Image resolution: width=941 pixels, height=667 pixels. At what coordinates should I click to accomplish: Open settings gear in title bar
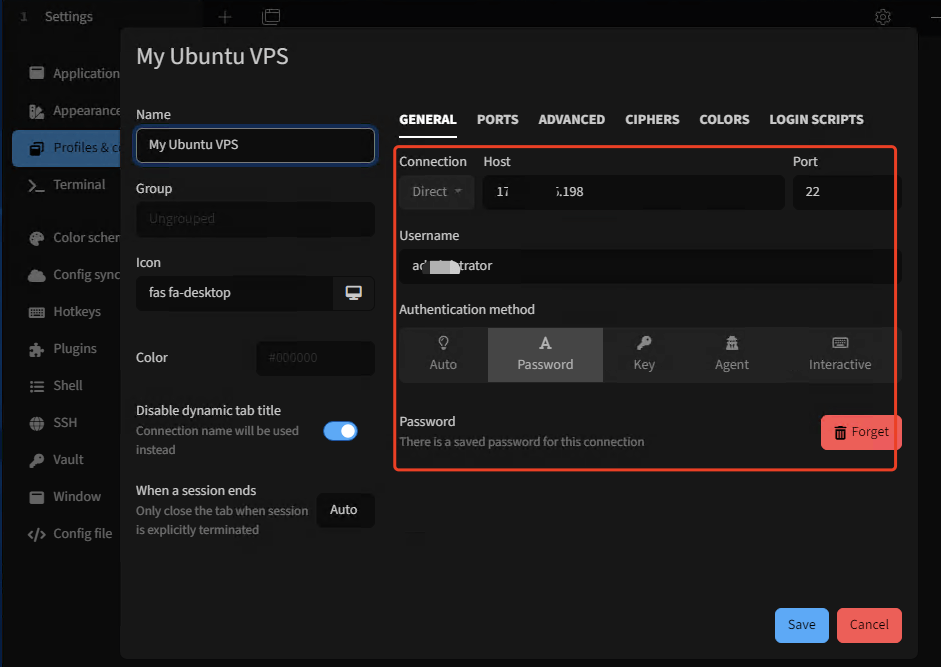(x=882, y=17)
